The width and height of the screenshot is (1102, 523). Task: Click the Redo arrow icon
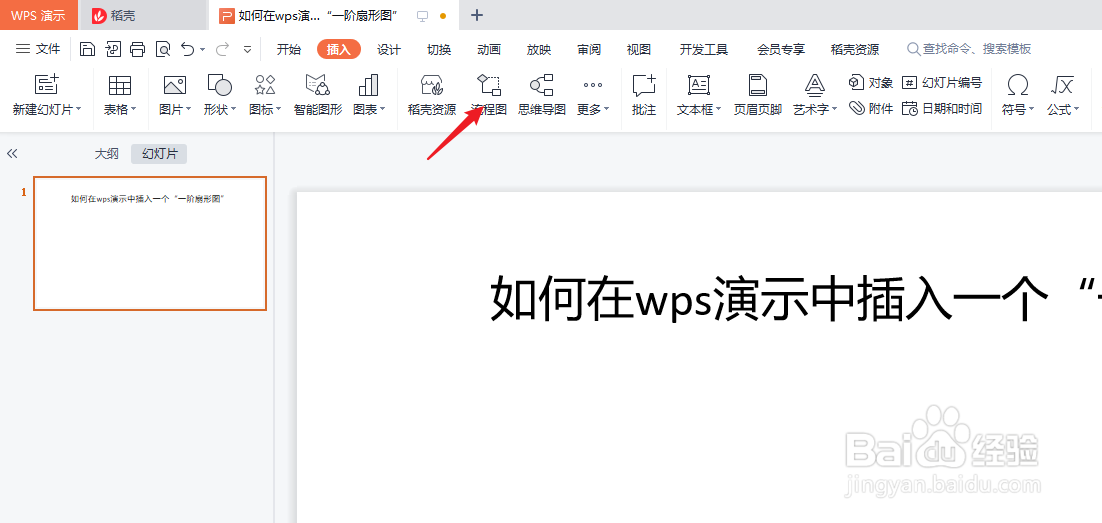click(x=222, y=49)
